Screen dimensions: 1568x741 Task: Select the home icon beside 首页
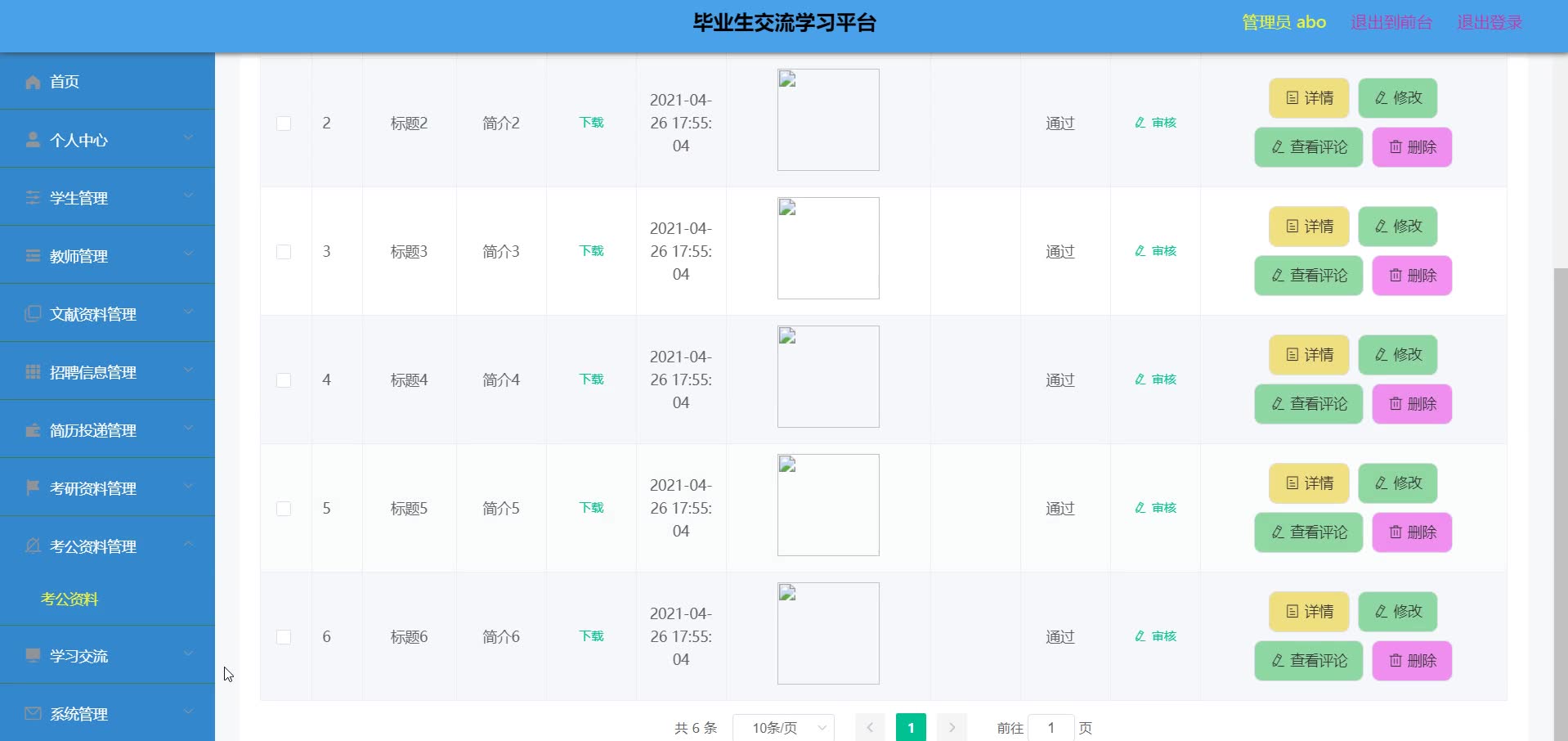pos(33,82)
